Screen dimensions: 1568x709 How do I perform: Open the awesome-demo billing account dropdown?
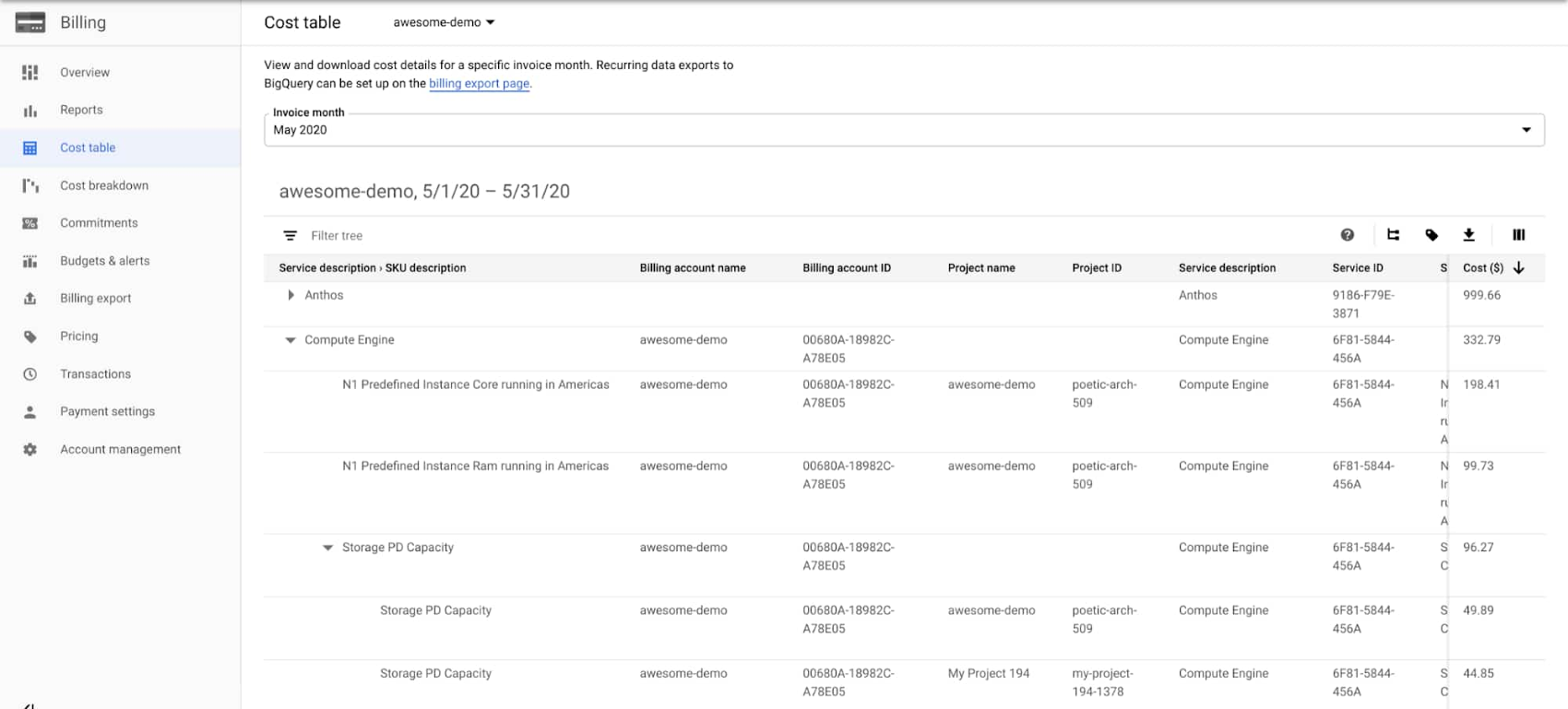point(444,22)
